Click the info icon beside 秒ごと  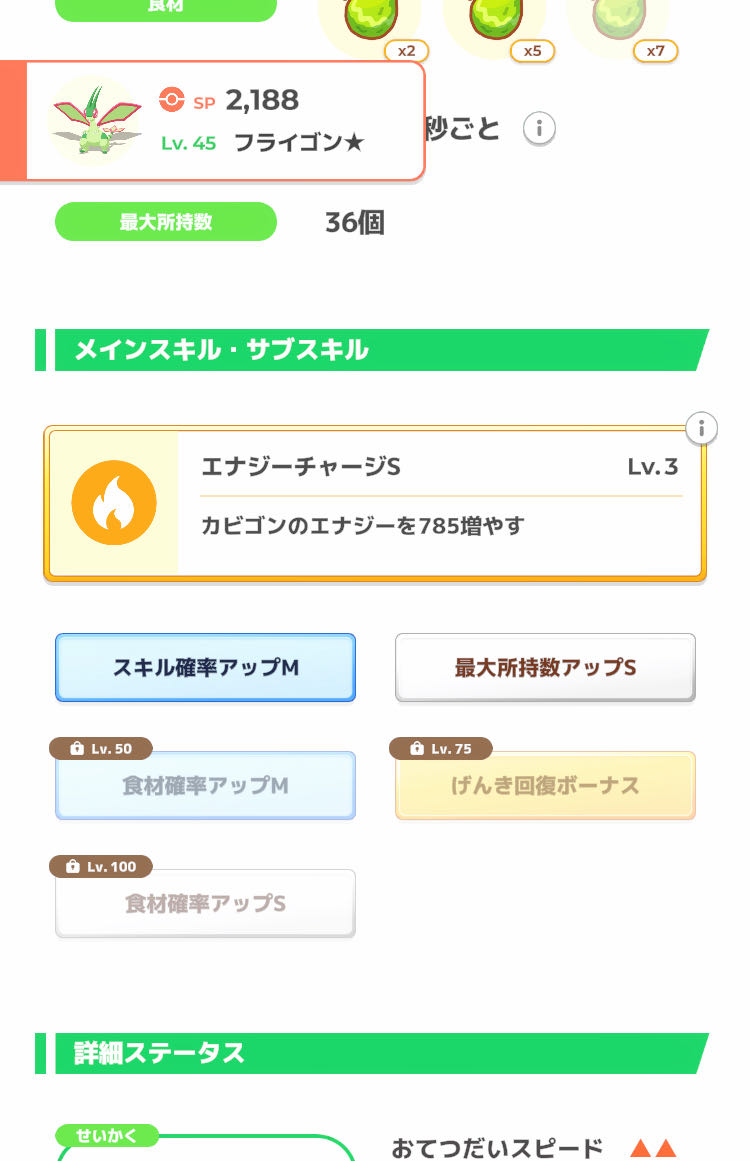539,129
